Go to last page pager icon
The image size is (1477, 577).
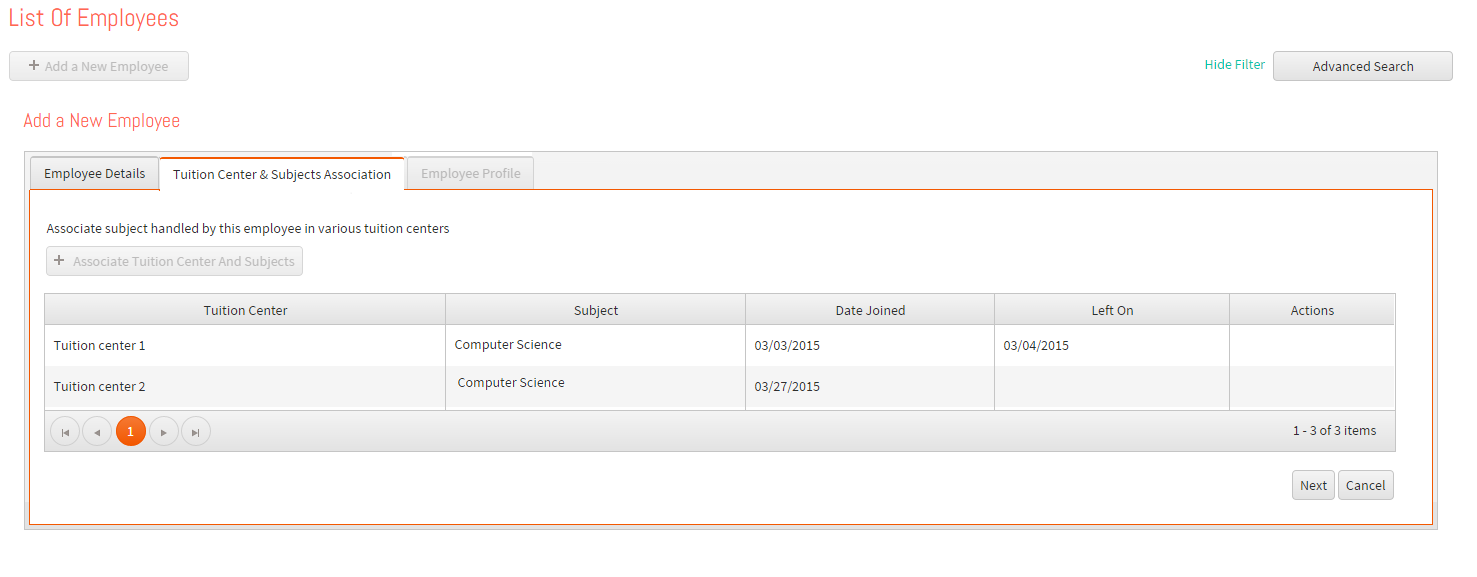(196, 432)
